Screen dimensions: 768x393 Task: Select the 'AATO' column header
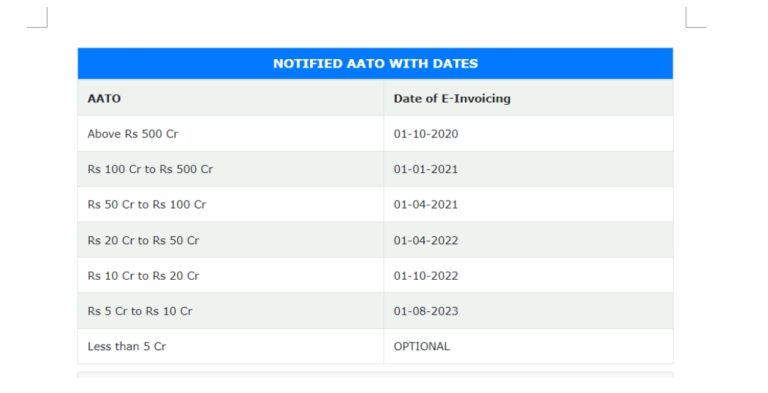pyautogui.click(x=230, y=98)
